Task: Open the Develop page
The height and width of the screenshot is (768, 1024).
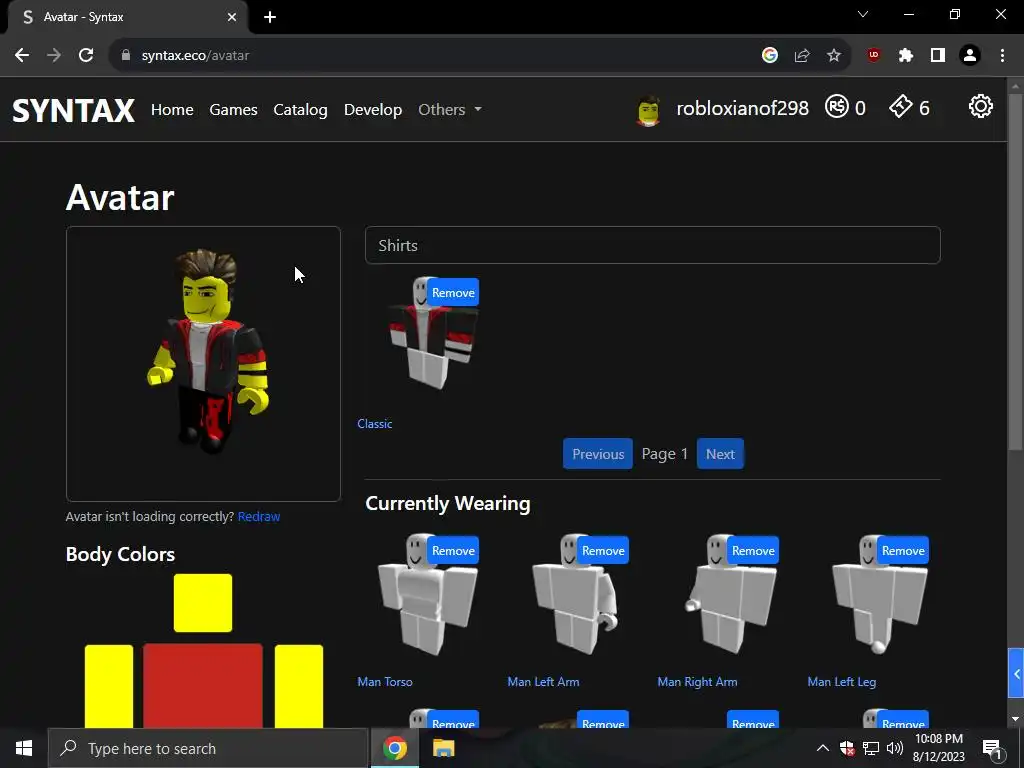Action: tap(373, 110)
